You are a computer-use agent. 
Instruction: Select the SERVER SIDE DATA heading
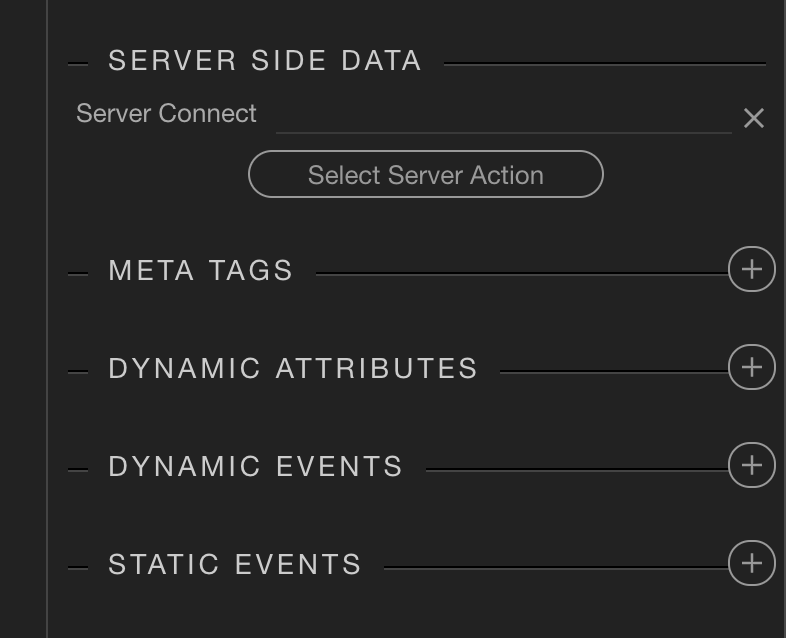pos(264,61)
